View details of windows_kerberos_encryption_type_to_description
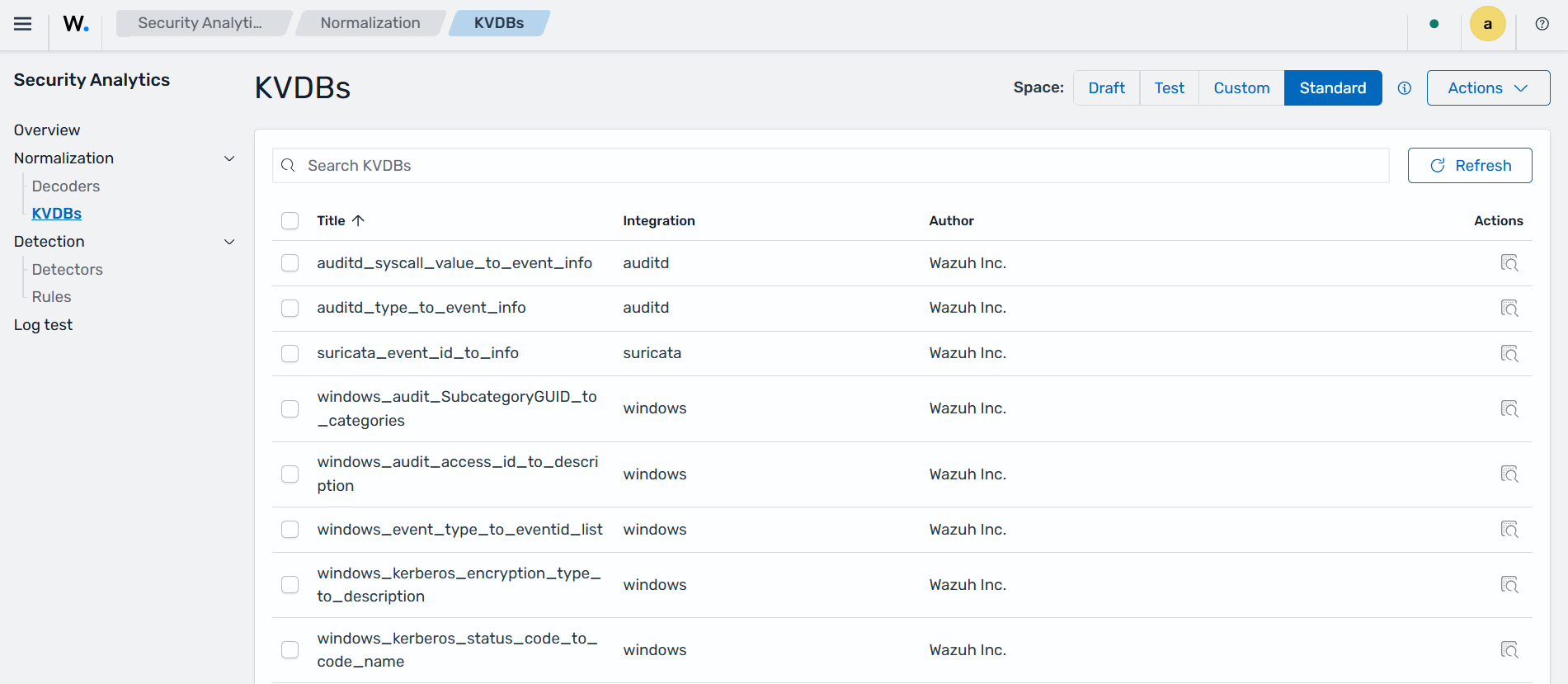1568x684 pixels. [x=1509, y=585]
